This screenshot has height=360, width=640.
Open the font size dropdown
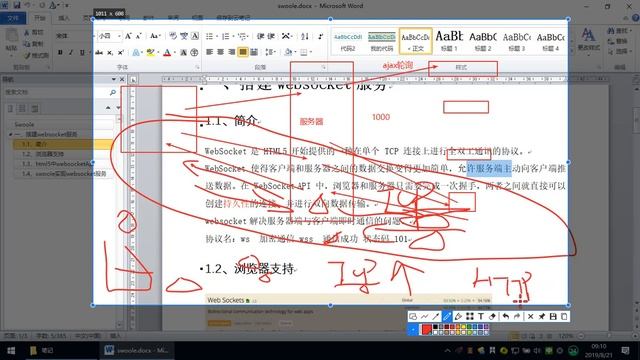click(119, 36)
